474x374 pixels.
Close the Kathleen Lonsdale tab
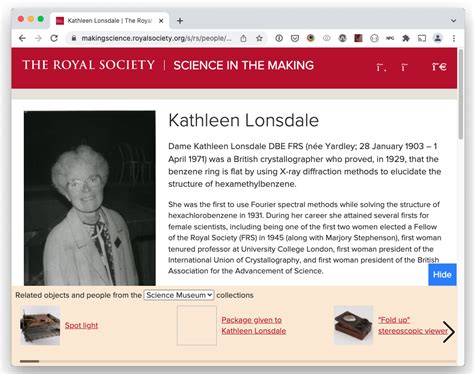pyautogui.click(x=161, y=21)
